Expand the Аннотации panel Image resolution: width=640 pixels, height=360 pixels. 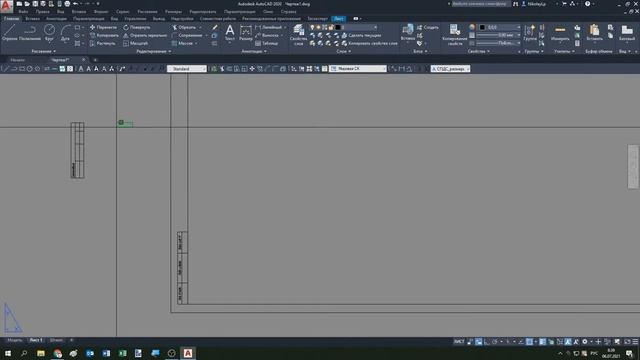(x=253, y=51)
